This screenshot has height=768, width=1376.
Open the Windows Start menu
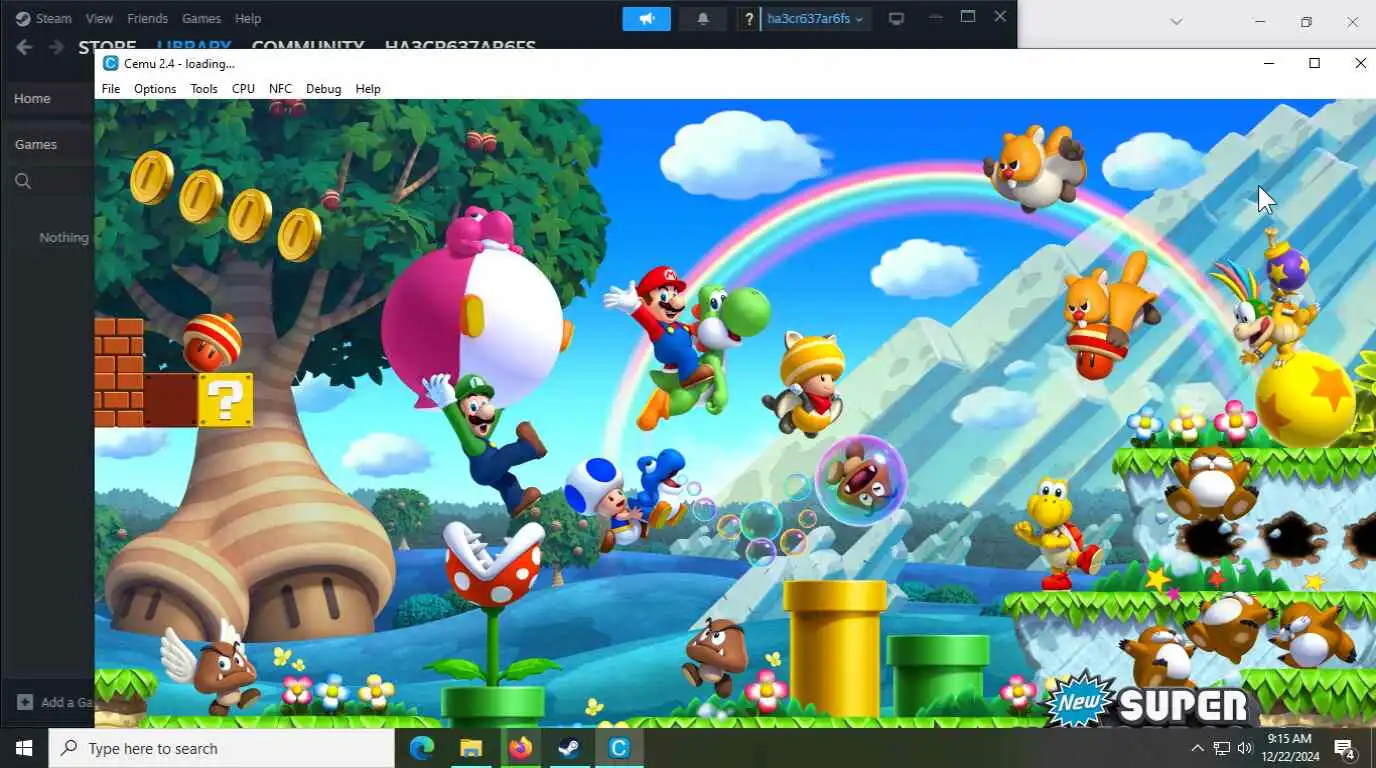point(24,748)
